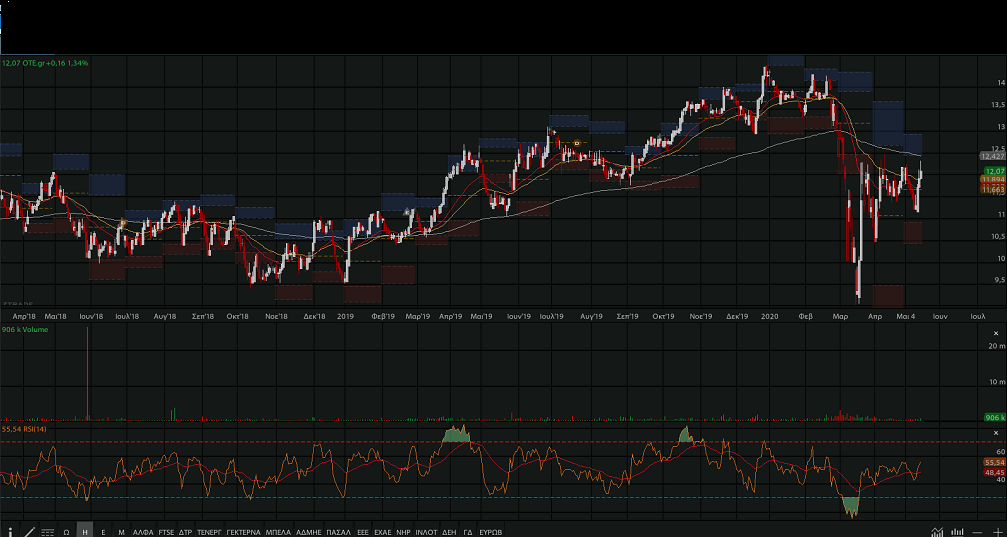
Task: Select the ΜΠΕΛΑ symbol shortcut
Action: click(279, 531)
